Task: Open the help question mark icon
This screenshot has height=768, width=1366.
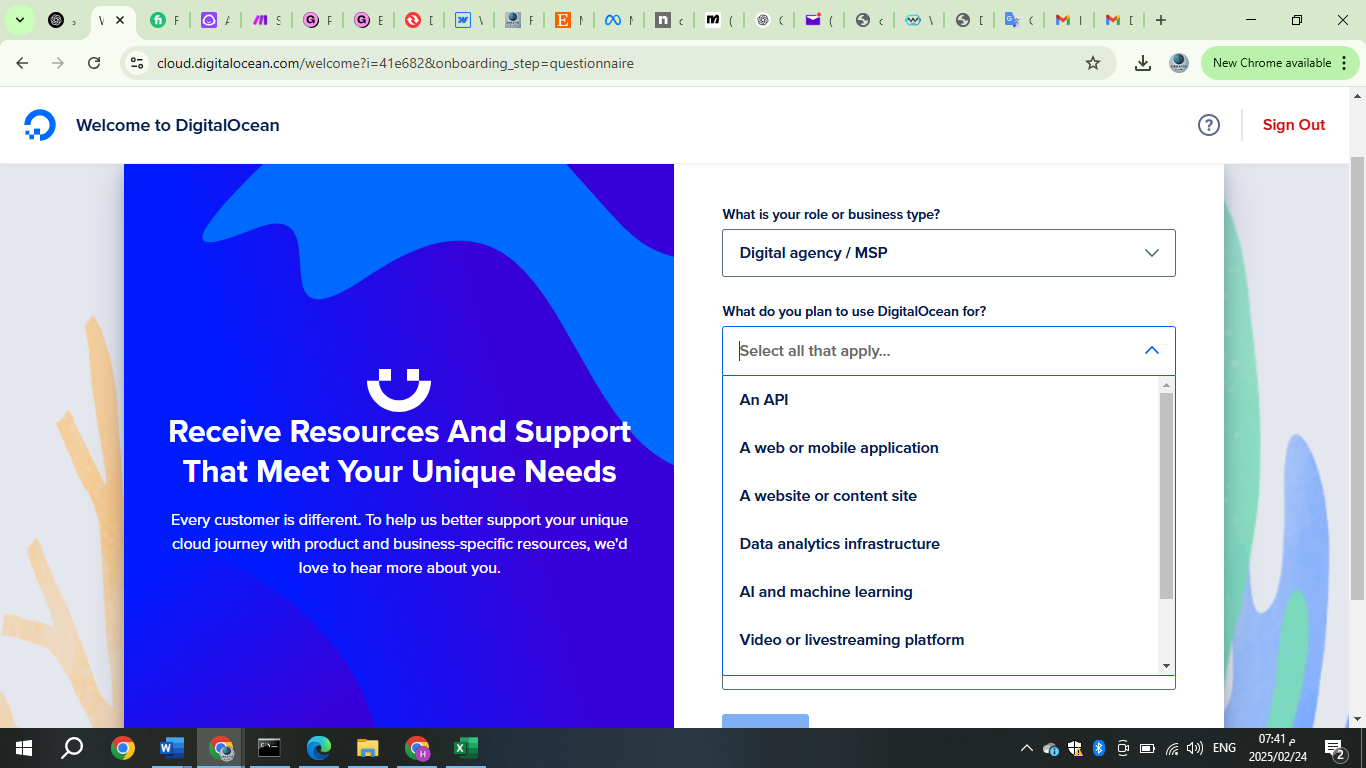Action: pos(1209,125)
